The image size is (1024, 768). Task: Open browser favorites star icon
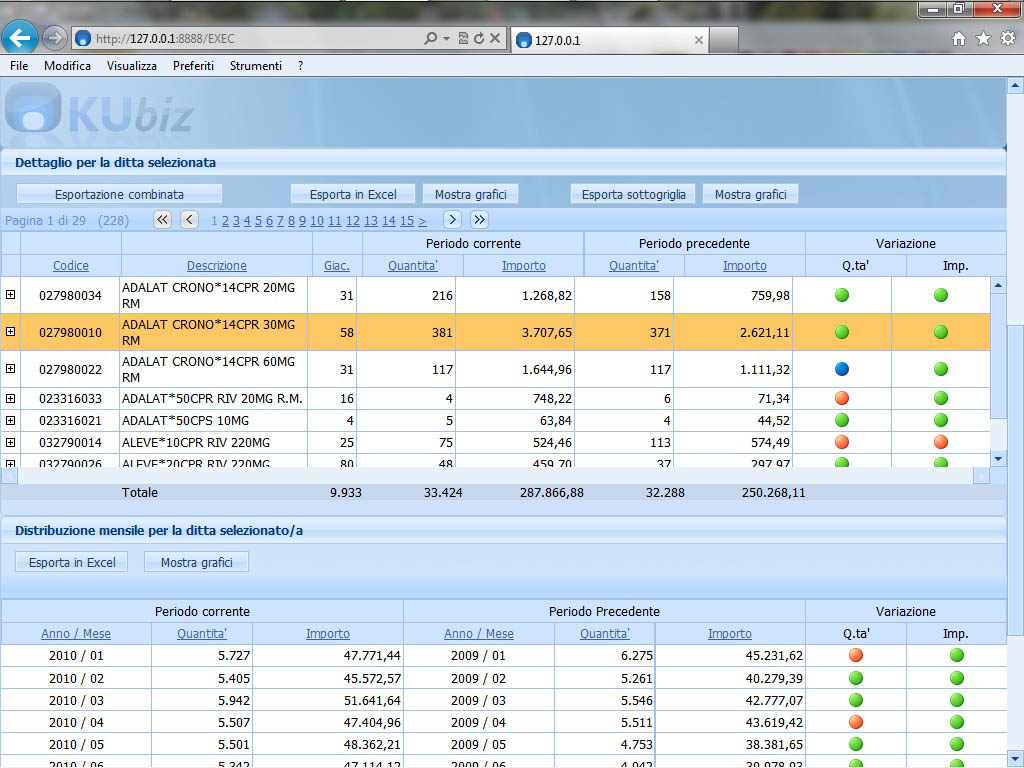(x=983, y=39)
